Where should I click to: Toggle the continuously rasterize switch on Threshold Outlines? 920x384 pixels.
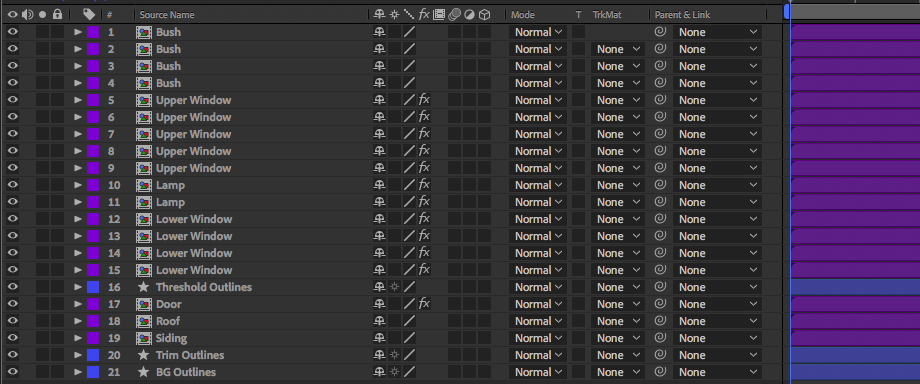(394, 287)
